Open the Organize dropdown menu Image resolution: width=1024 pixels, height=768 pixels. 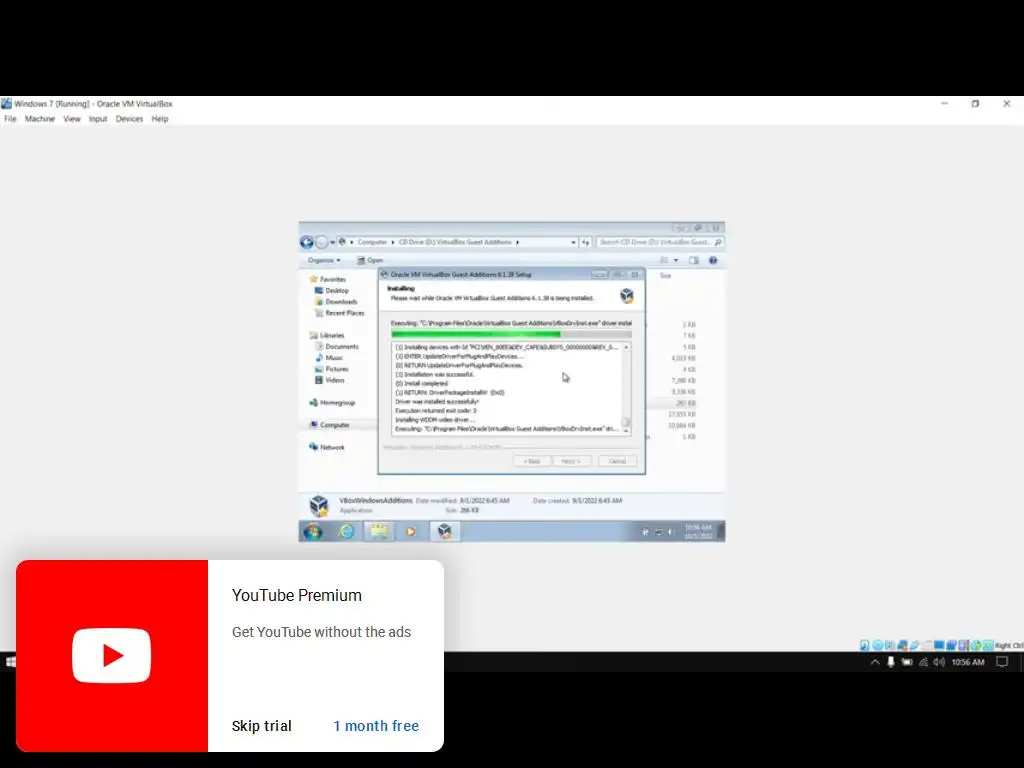pos(324,260)
